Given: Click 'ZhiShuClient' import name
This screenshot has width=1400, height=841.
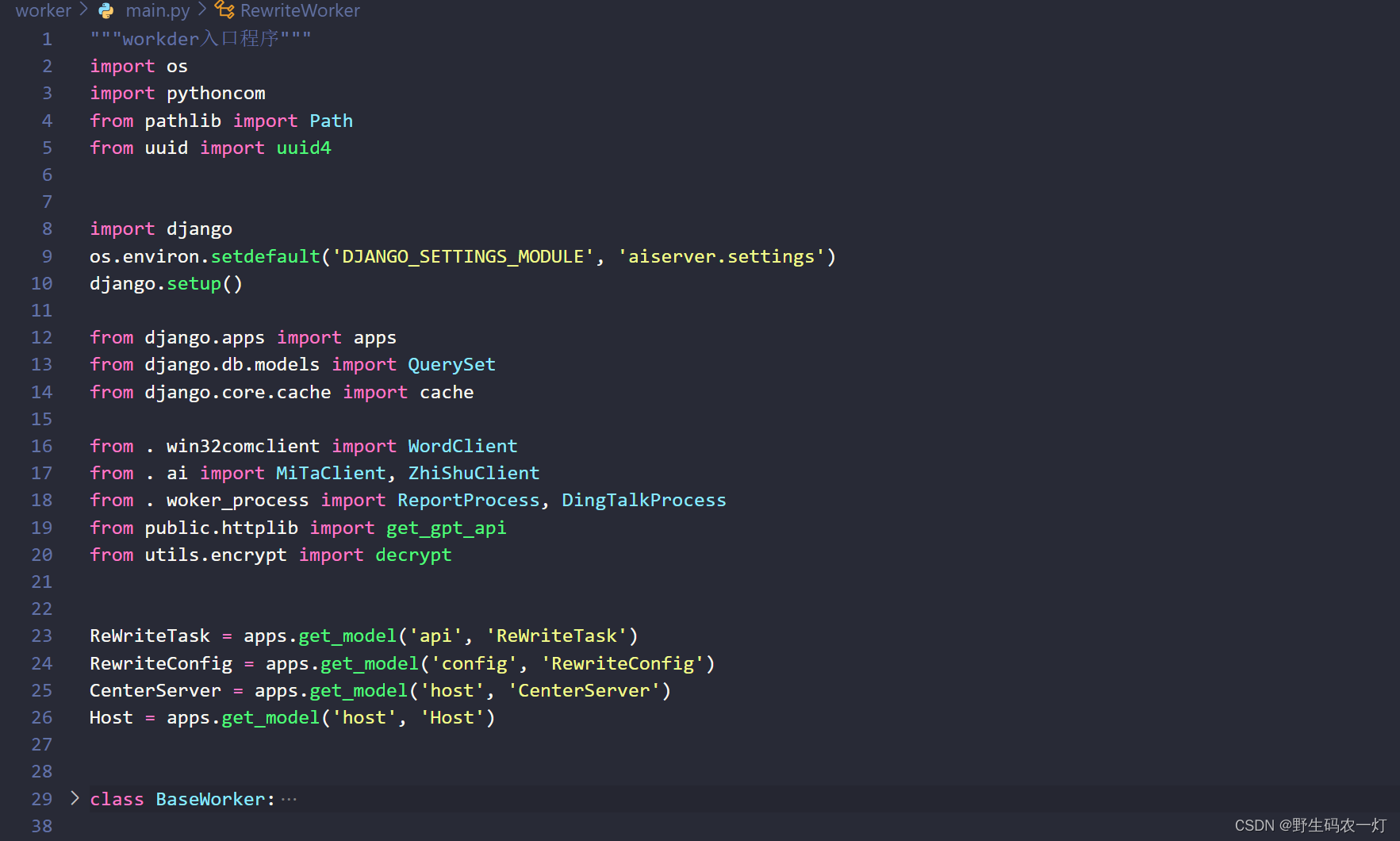Looking at the screenshot, I should tap(474, 473).
